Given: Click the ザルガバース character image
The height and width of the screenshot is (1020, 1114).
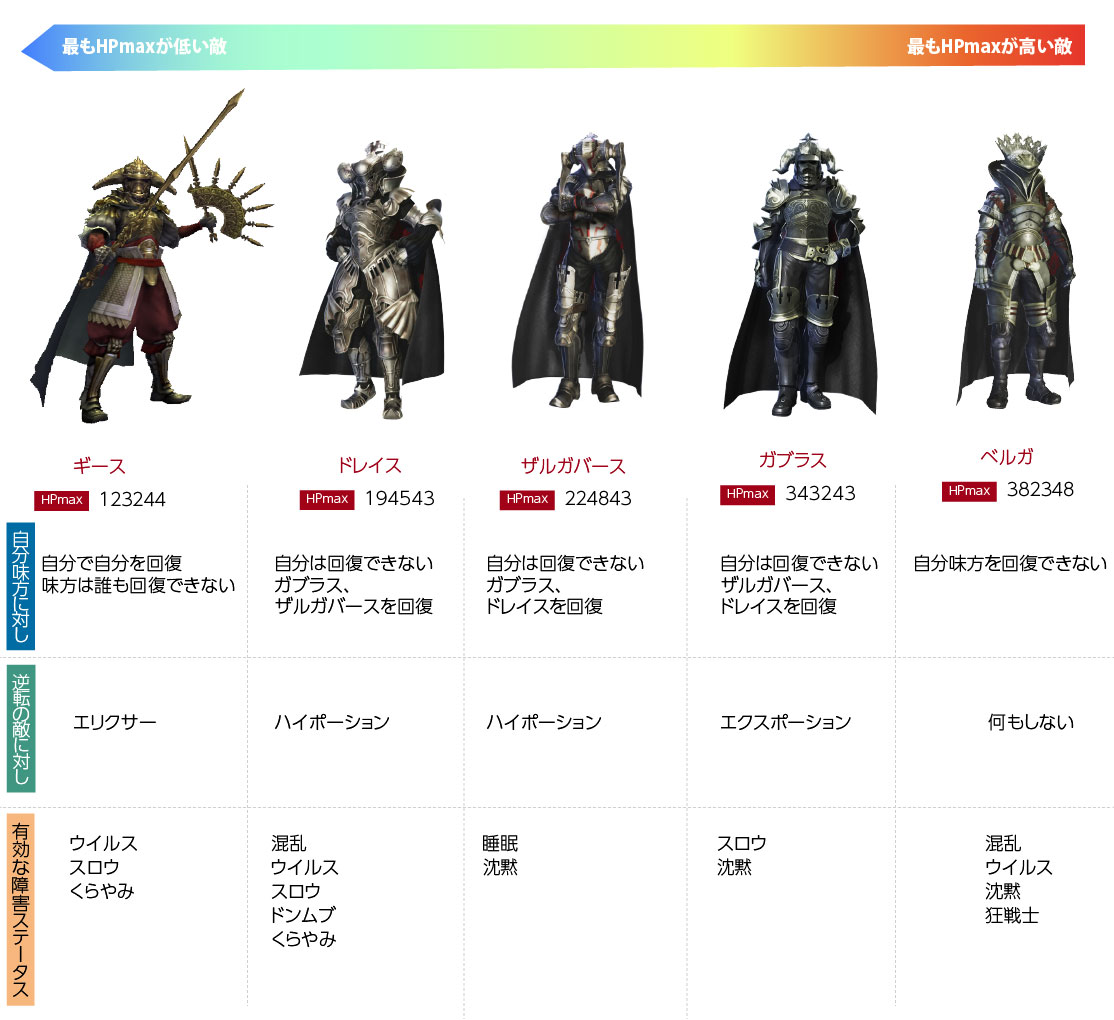Looking at the screenshot, I should click(x=577, y=270).
